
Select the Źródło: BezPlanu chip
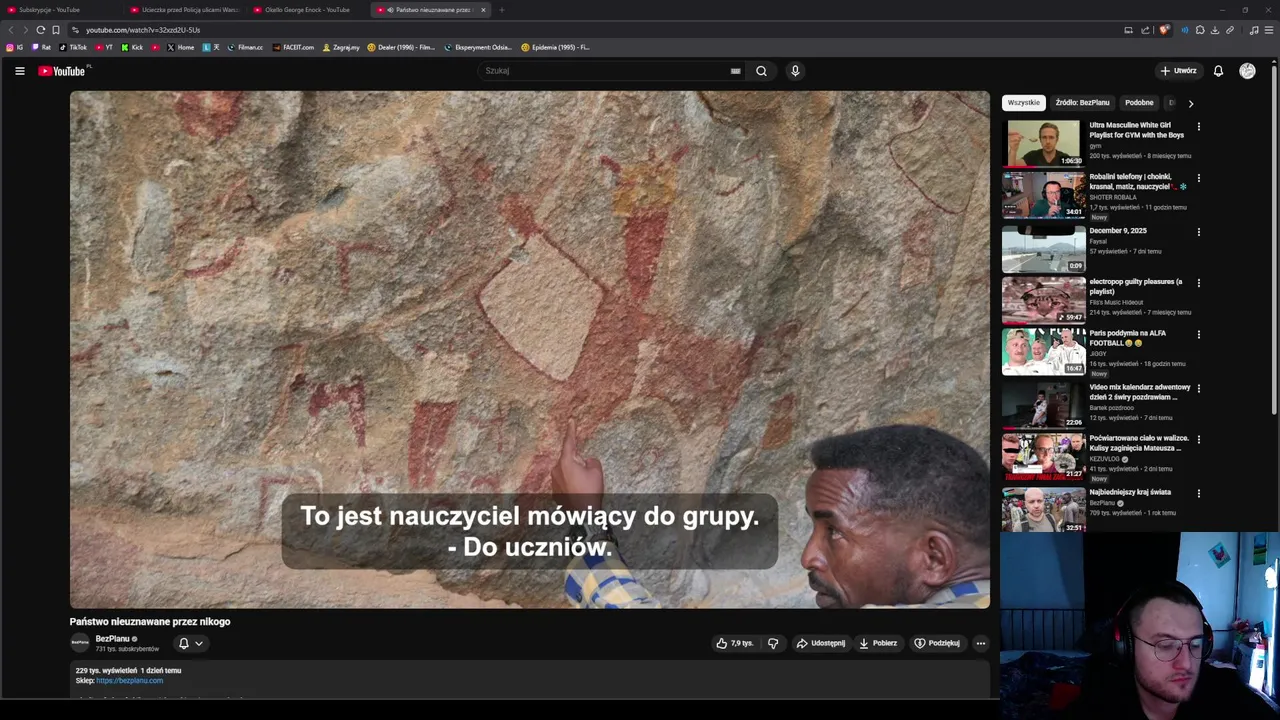(1082, 102)
